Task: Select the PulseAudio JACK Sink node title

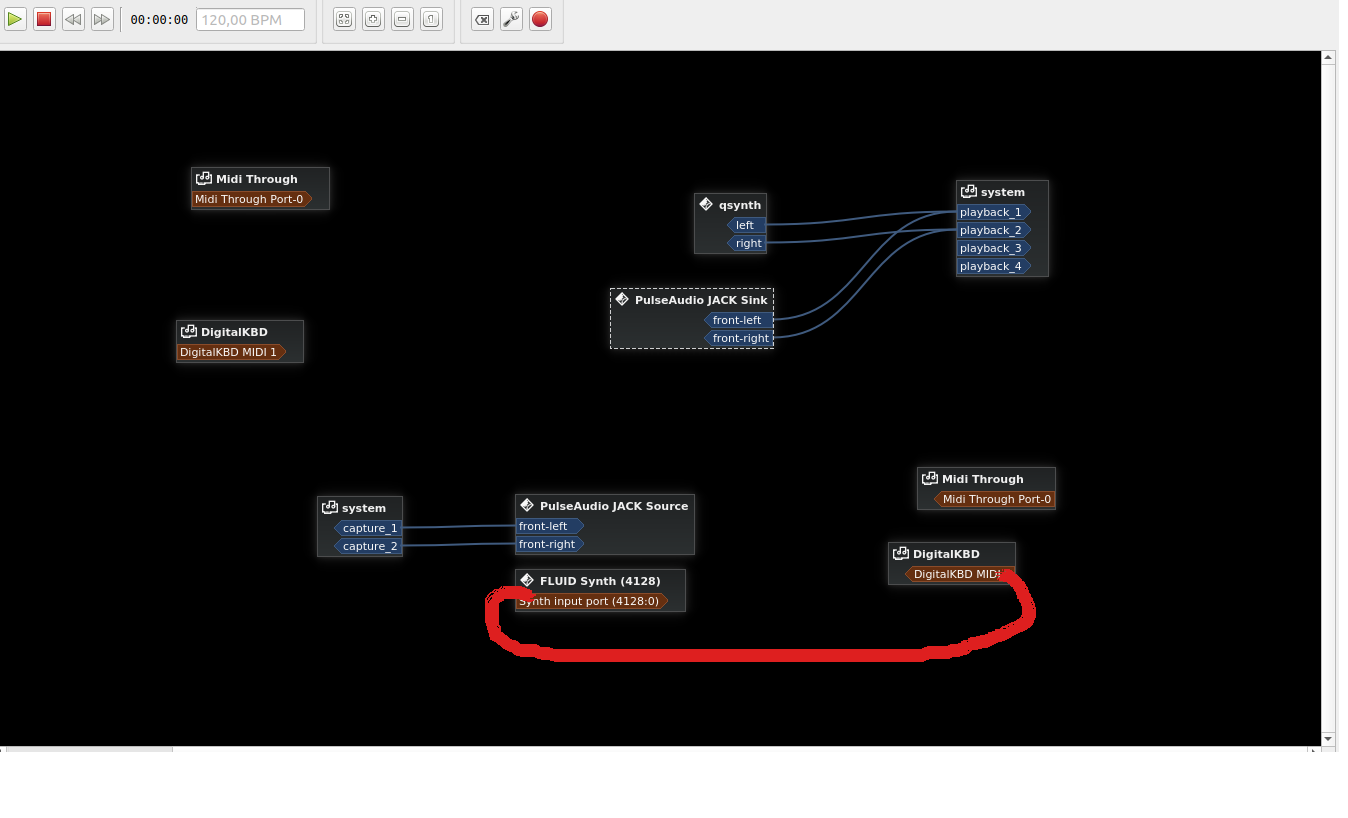Action: 701,300
